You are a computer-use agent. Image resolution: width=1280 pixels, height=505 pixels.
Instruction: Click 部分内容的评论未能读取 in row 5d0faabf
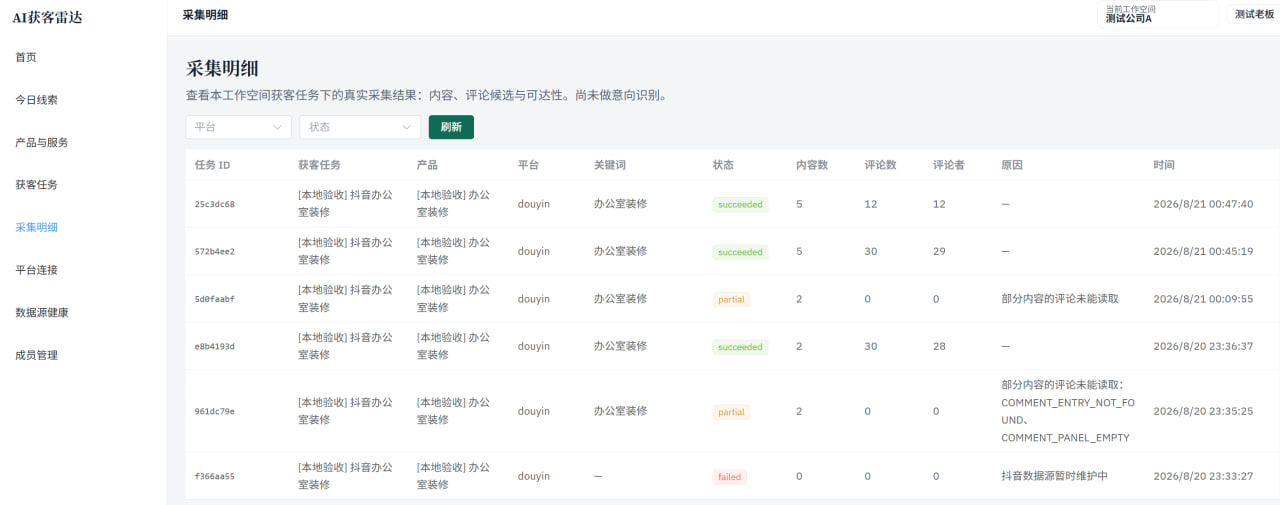pos(1059,299)
